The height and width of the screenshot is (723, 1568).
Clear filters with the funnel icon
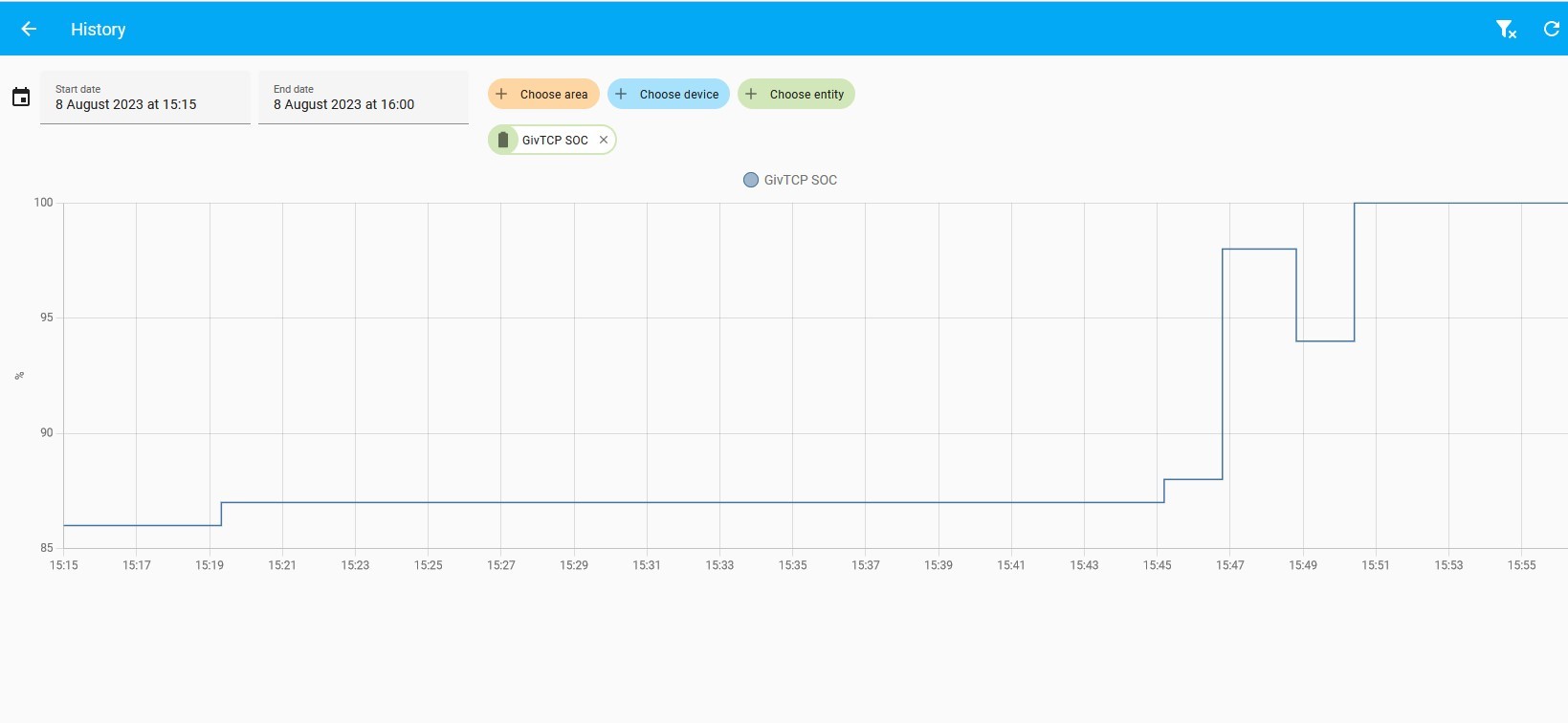(1506, 30)
